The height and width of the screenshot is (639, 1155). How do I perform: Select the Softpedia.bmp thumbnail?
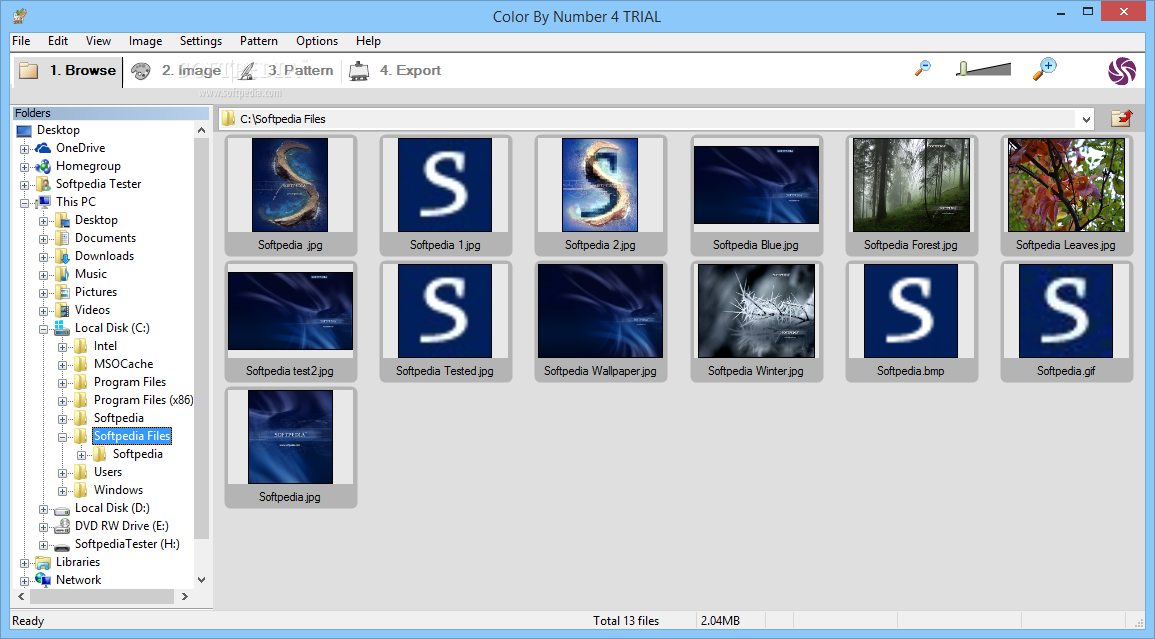pyautogui.click(x=911, y=321)
